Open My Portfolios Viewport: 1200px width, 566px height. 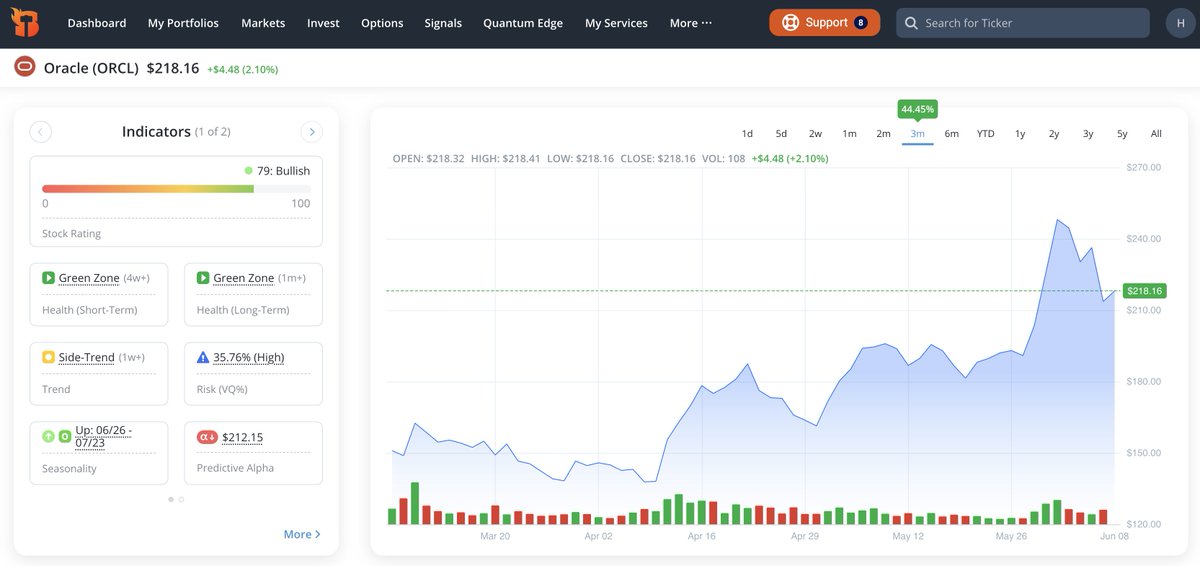click(184, 23)
